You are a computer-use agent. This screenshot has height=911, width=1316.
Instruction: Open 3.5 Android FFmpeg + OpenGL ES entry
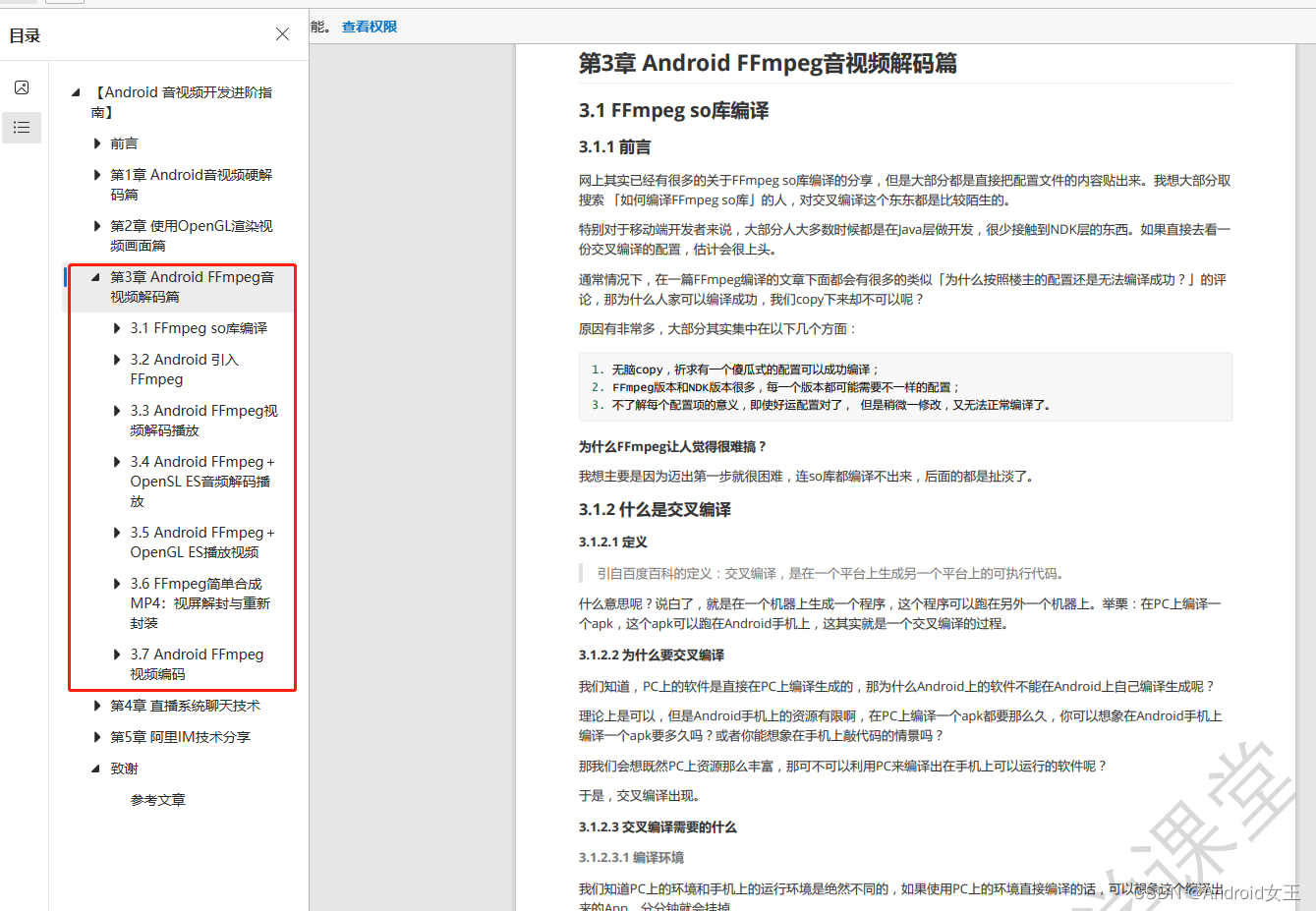pyautogui.click(x=202, y=542)
